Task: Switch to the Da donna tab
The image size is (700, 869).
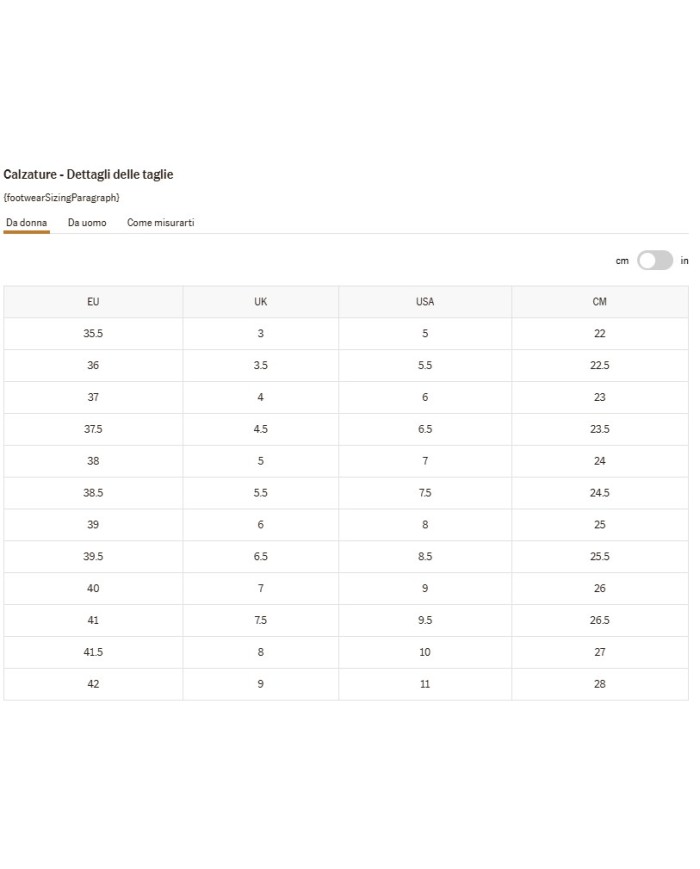Action: click(27, 222)
